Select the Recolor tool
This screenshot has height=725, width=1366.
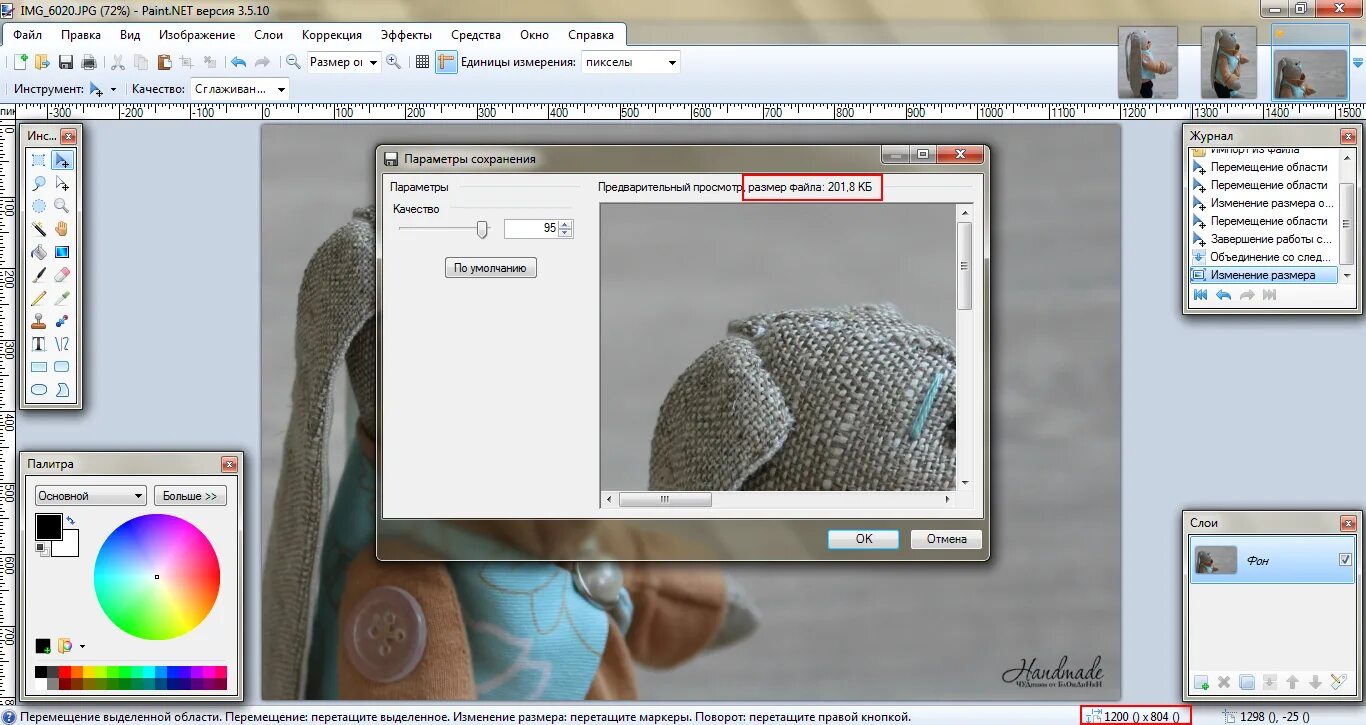pos(62,321)
